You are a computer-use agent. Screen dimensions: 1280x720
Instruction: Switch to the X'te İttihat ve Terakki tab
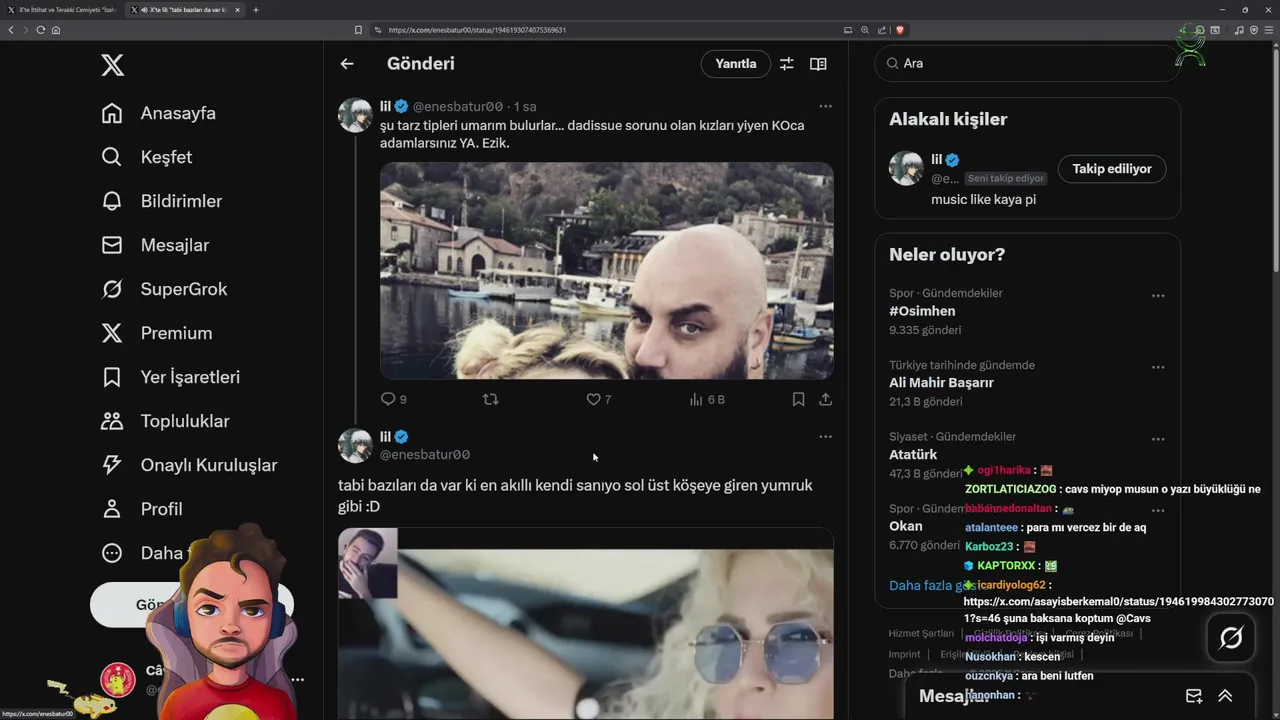[61, 10]
